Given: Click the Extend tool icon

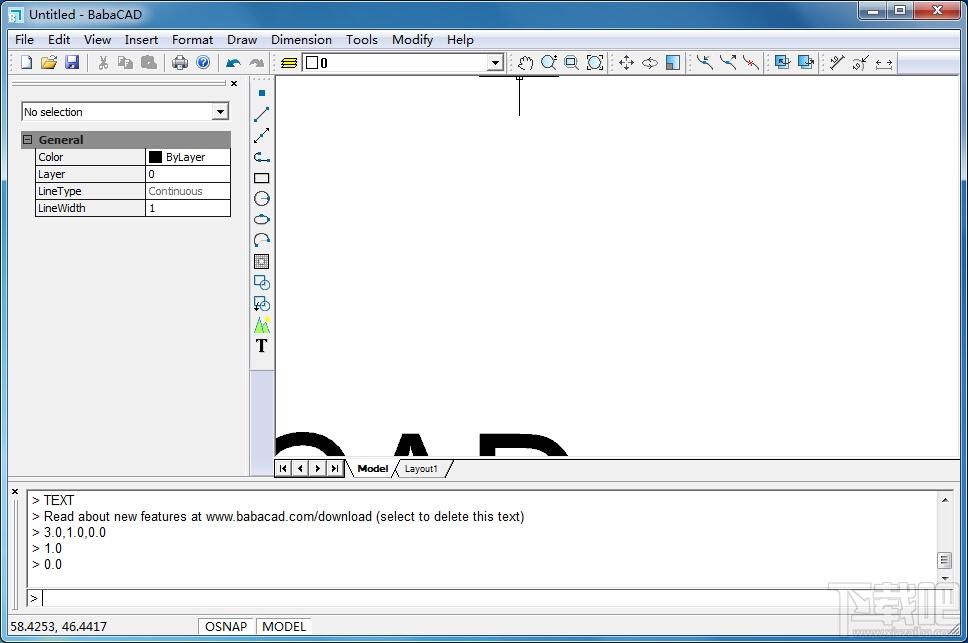Looking at the screenshot, I should tap(728, 62).
